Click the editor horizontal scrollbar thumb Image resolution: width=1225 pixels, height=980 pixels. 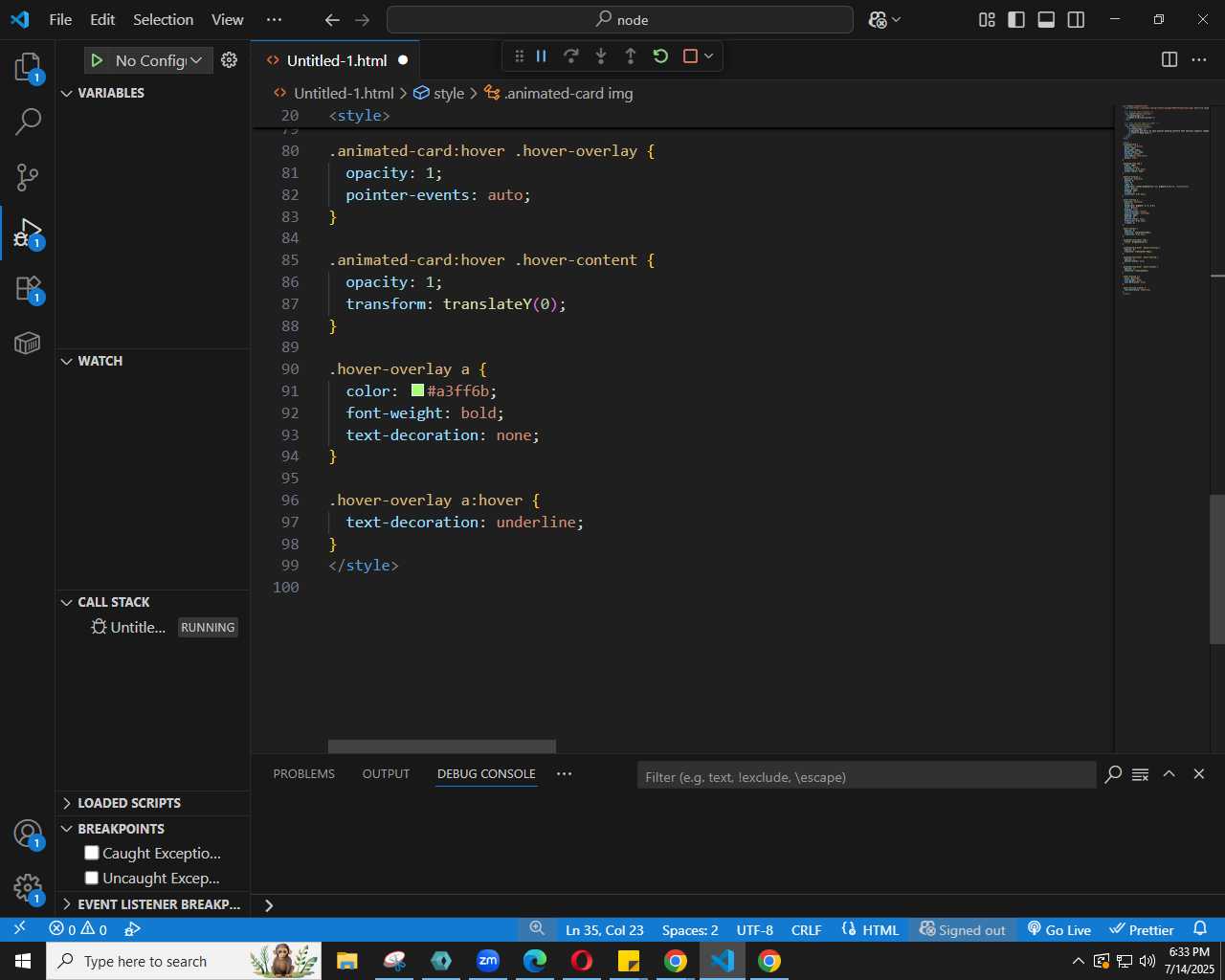point(442,746)
